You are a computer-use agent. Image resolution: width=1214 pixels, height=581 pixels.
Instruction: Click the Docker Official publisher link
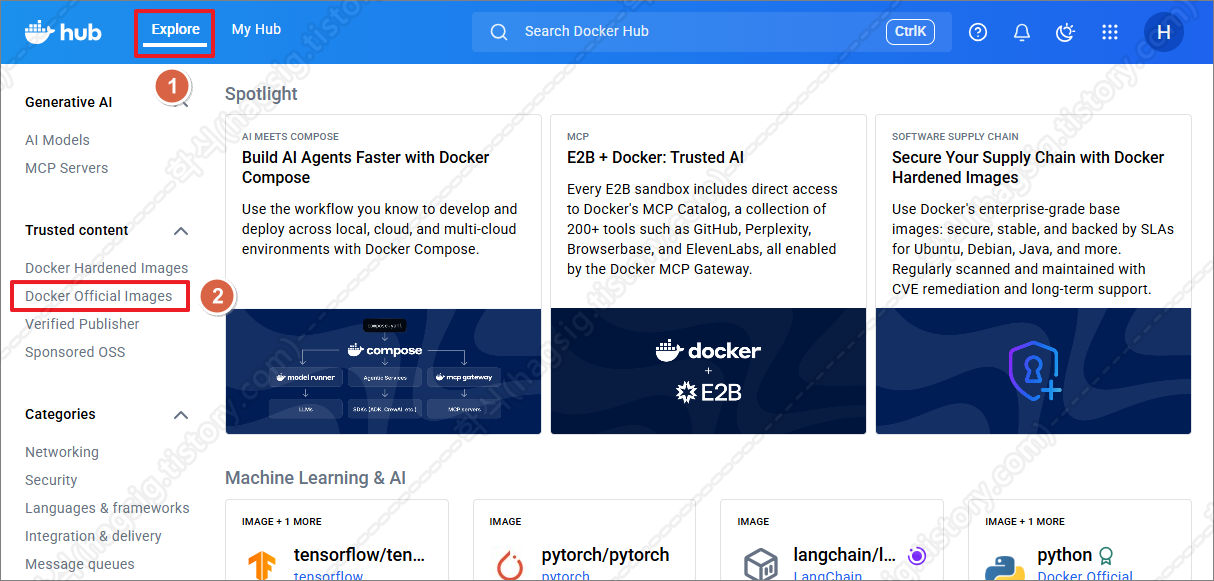pos(1086,577)
